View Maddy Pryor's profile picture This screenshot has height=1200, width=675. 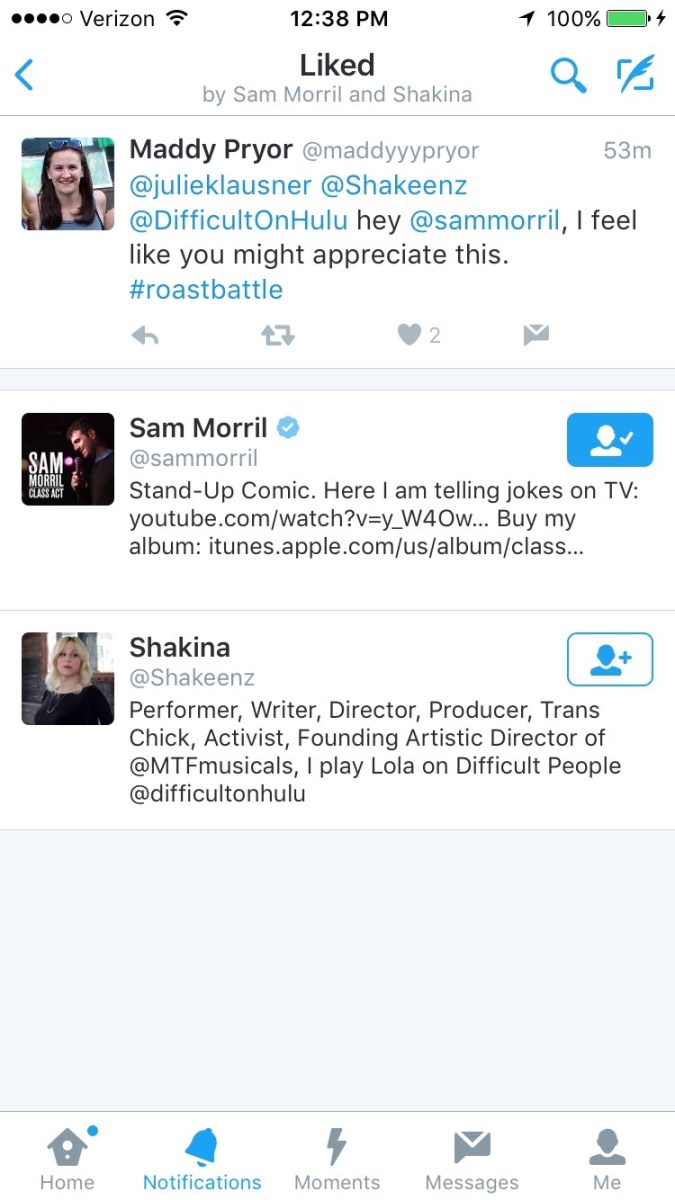tap(68, 184)
